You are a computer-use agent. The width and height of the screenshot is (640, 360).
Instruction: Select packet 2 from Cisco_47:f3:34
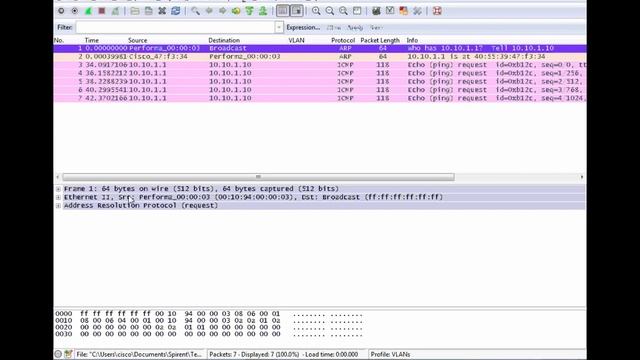click(320, 57)
